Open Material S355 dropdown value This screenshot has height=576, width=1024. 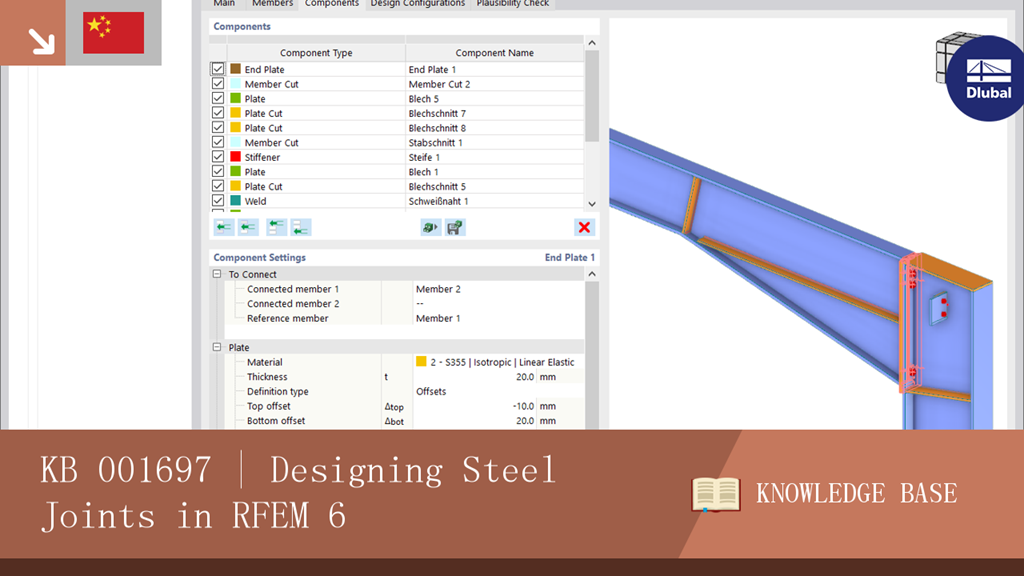tap(498, 362)
